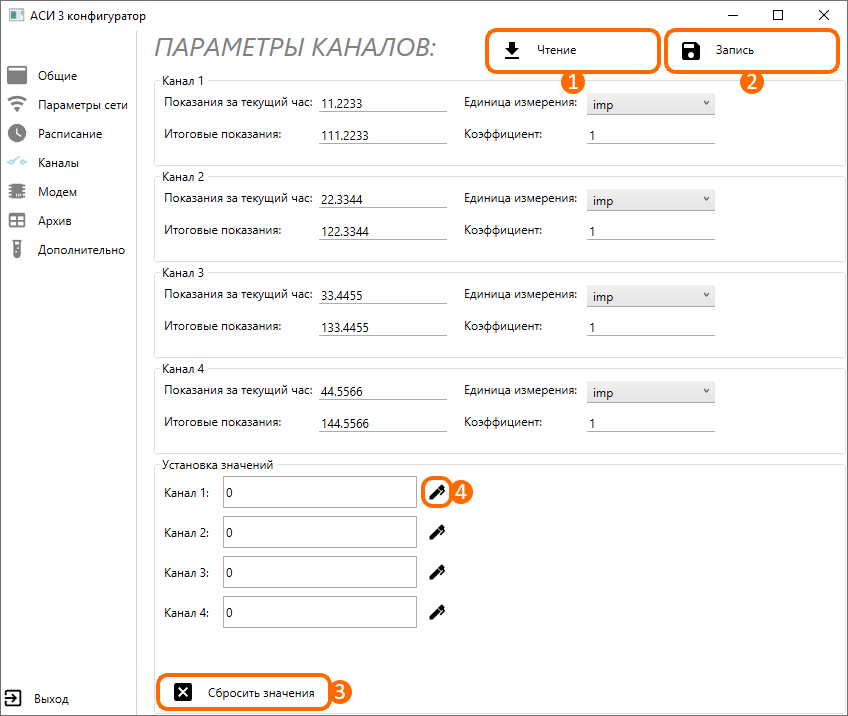Click the test tube icon for Дополнительно
This screenshot has width=848, height=716.
[x=17, y=249]
